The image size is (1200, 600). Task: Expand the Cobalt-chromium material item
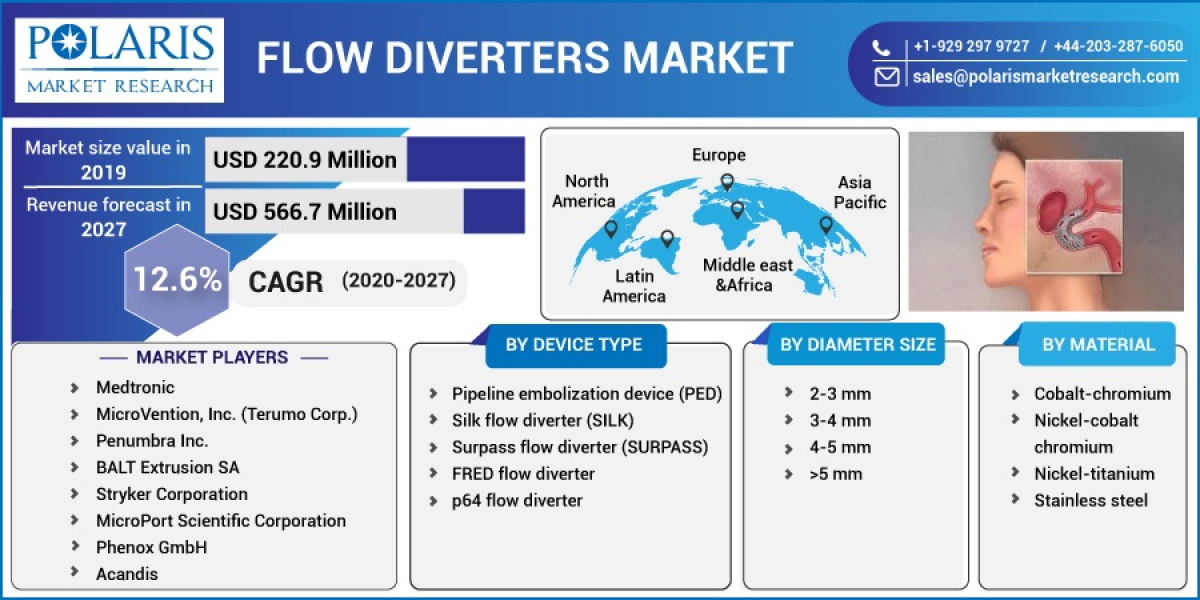(1103, 393)
